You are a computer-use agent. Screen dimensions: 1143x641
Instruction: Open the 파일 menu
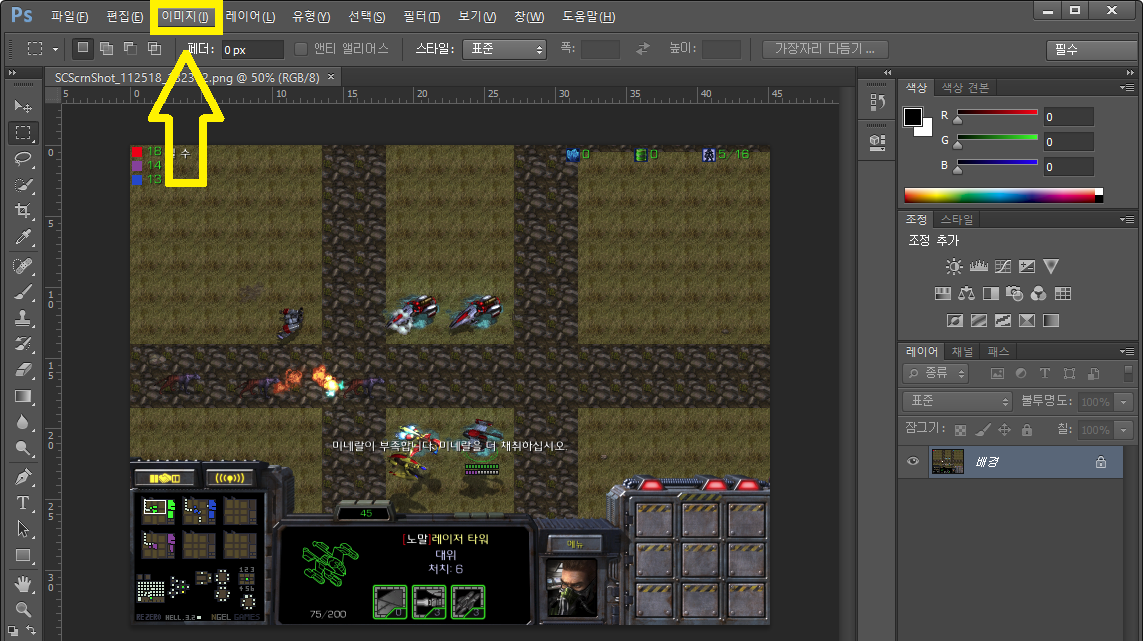tap(70, 16)
